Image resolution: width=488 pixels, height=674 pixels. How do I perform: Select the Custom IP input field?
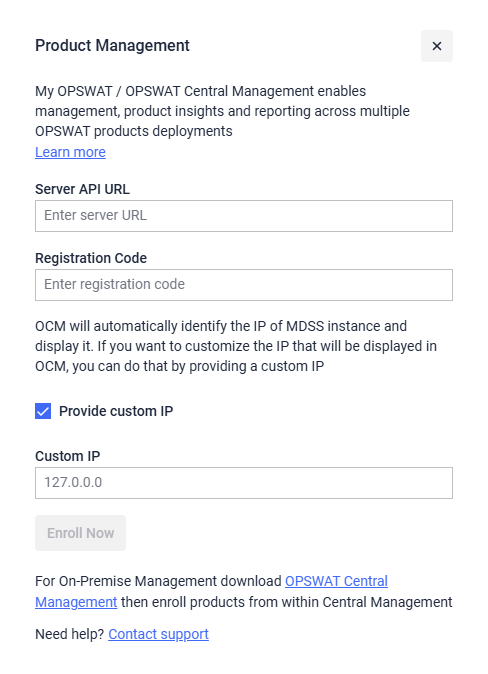coord(244,483)
